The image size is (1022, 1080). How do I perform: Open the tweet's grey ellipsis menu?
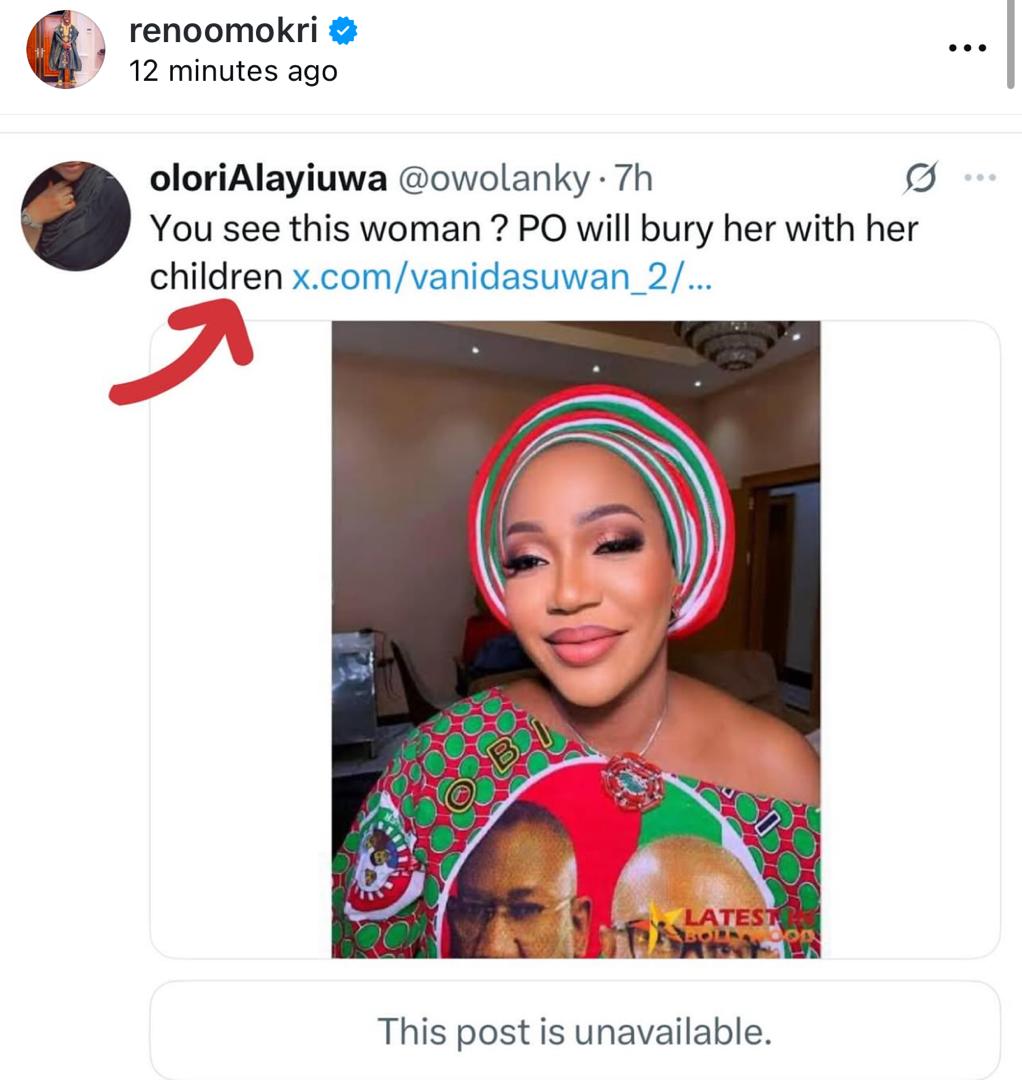click(x=980, y=179)
